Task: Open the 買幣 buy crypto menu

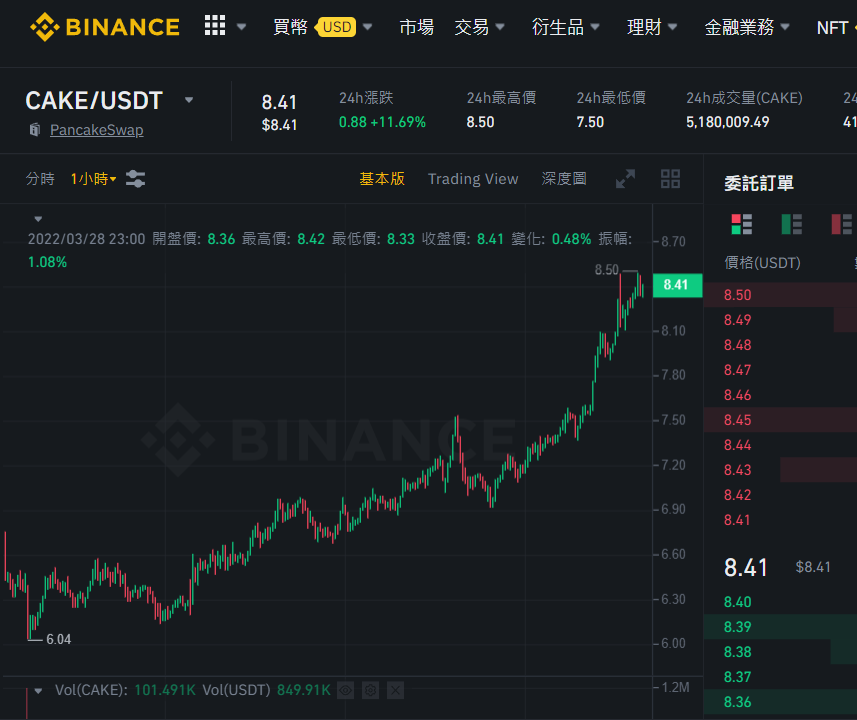Action: pyautogui.click(x=290, y=27)
